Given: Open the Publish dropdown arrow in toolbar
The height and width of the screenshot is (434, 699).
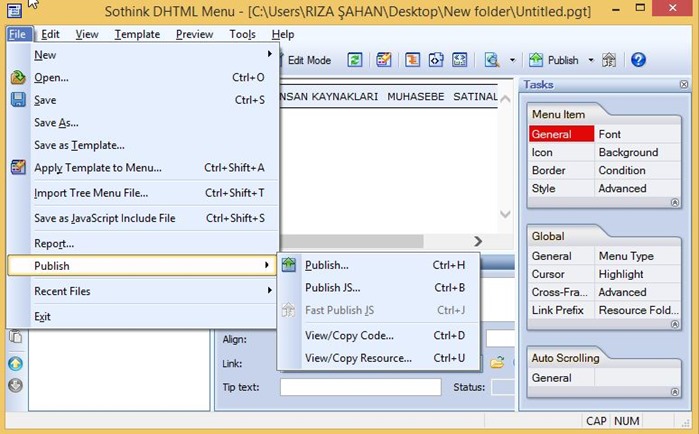Looking at the screenshot, I should (x=591, y=60).
